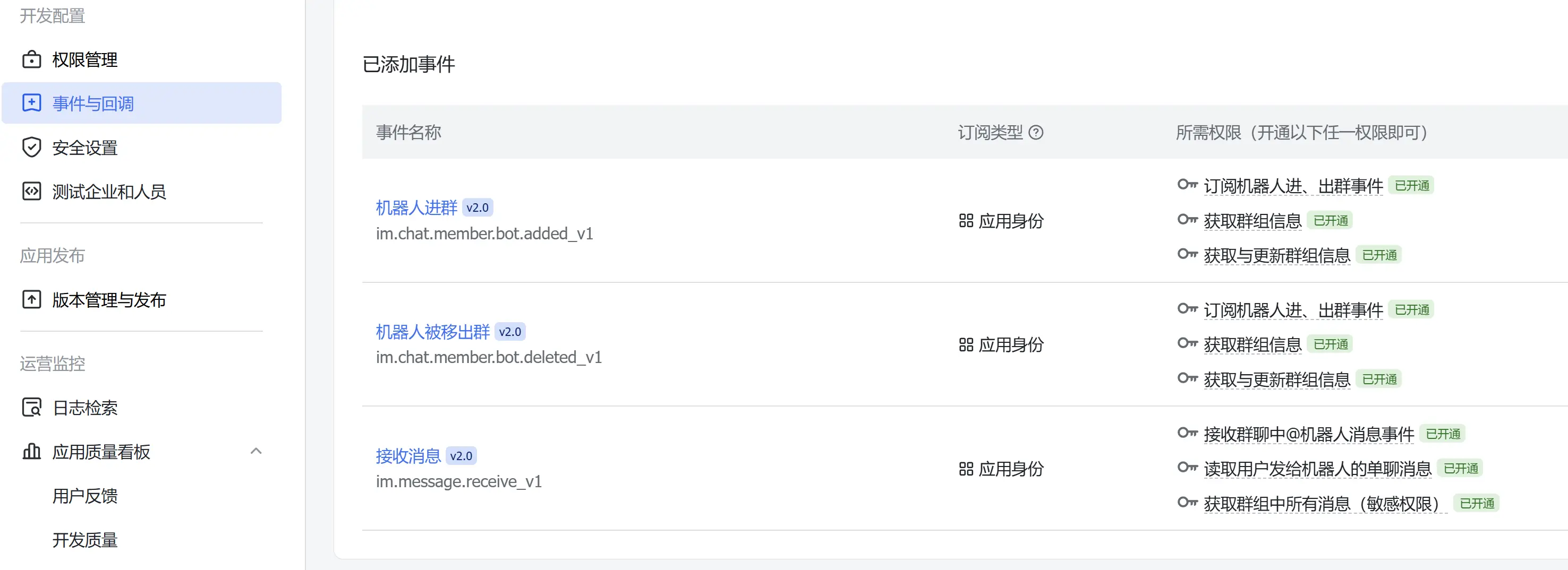Click the 接收群聊中@机器人消息事件 permission
This screenshot has height=570, width=1568.
(x=1309, y=434)
